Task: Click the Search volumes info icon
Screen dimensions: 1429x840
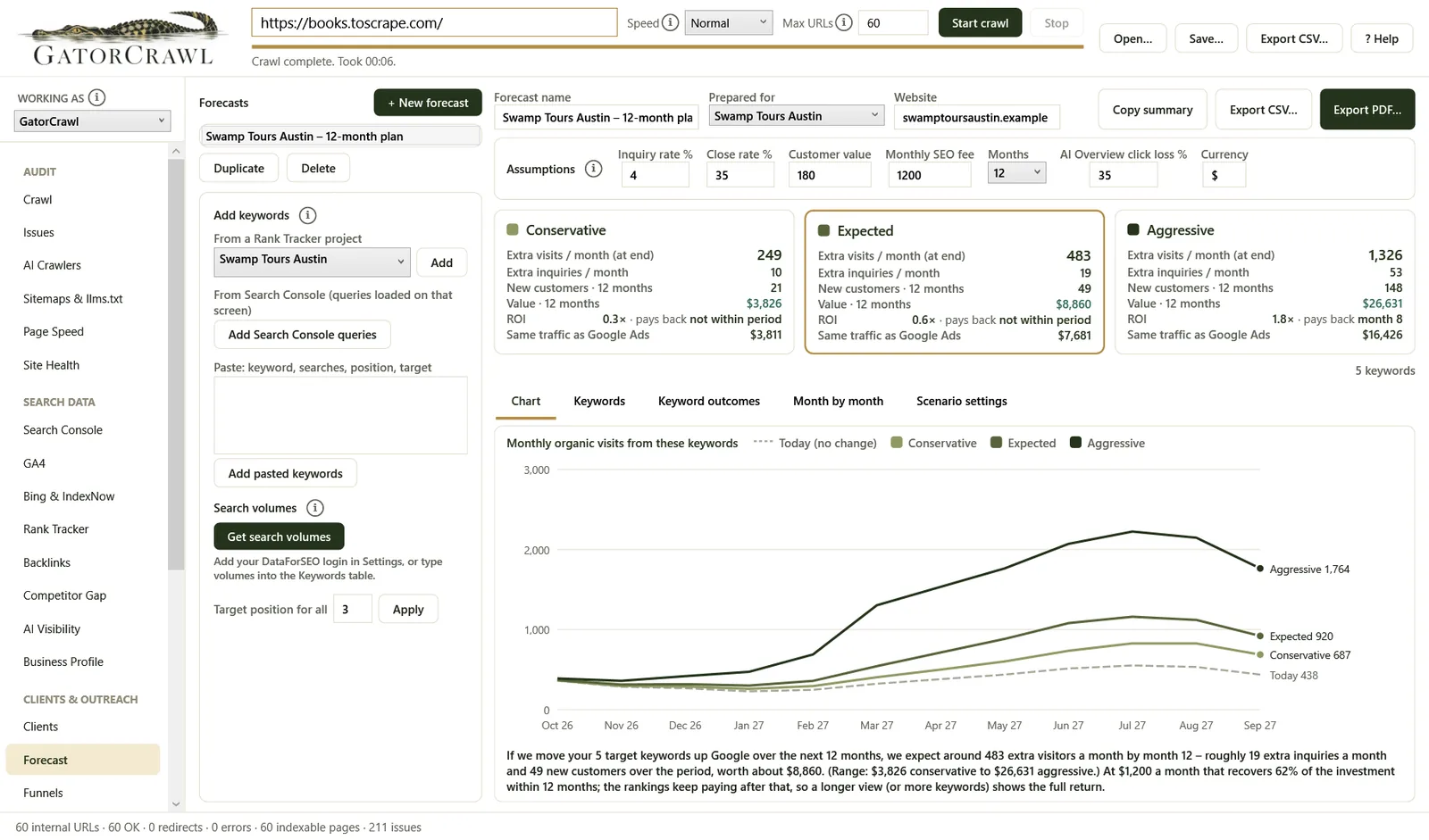Action: click(314, 508)
